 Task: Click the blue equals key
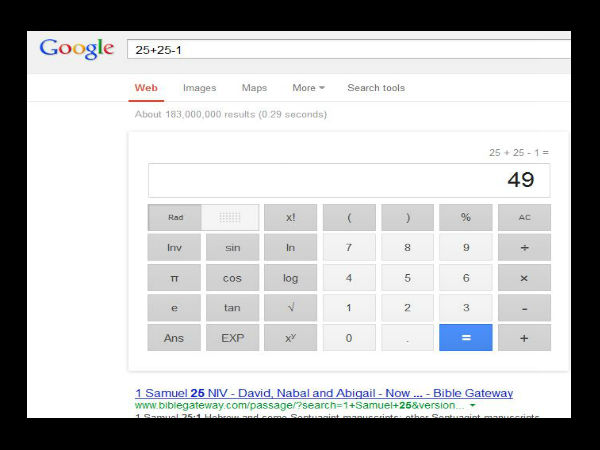(466, 338)
